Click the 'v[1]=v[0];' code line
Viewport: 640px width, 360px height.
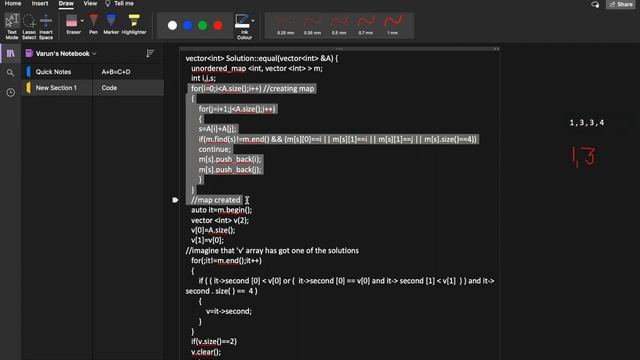pyautogui.click(x=207, y=240)
